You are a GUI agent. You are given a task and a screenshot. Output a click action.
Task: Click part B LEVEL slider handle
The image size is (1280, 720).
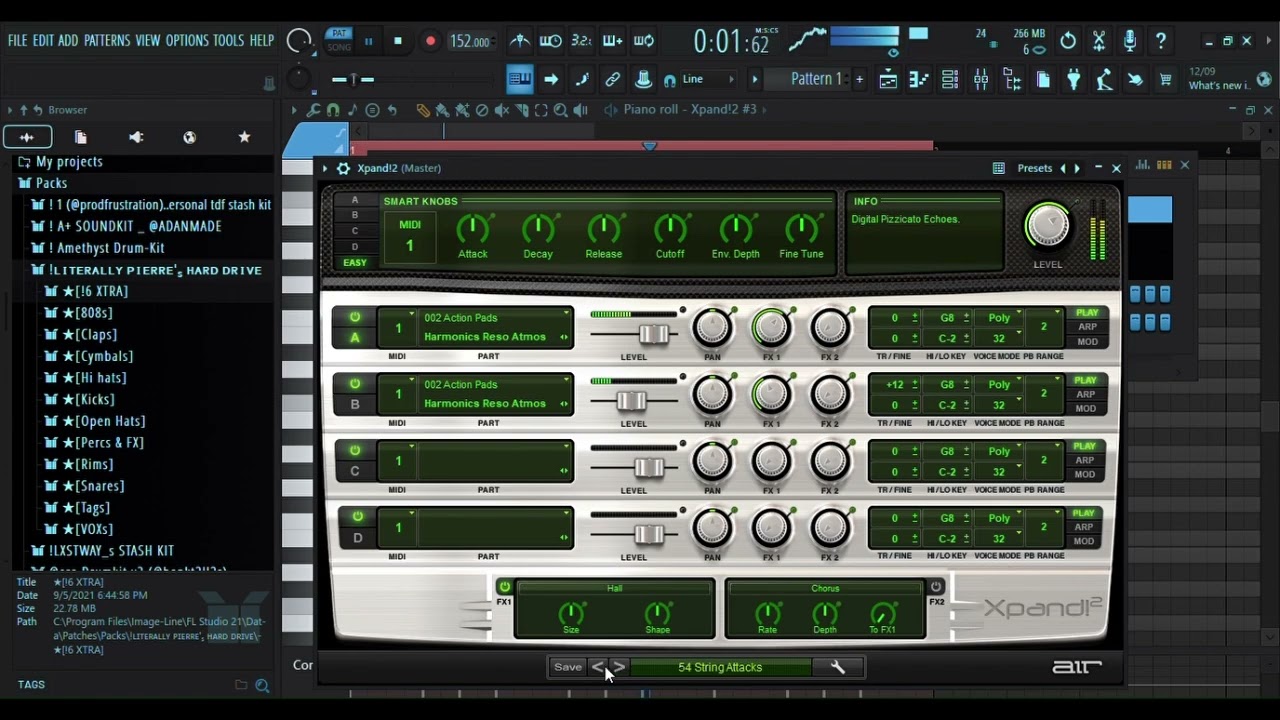click(x=631, y=401)
